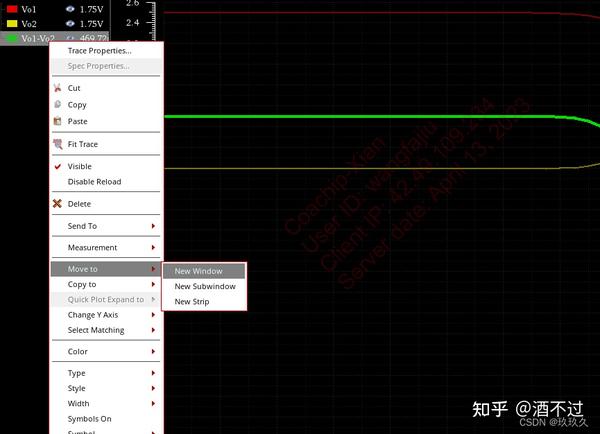Click the yellow Vo2 color swatch
The image size is (600, 434).
[12, 24]
